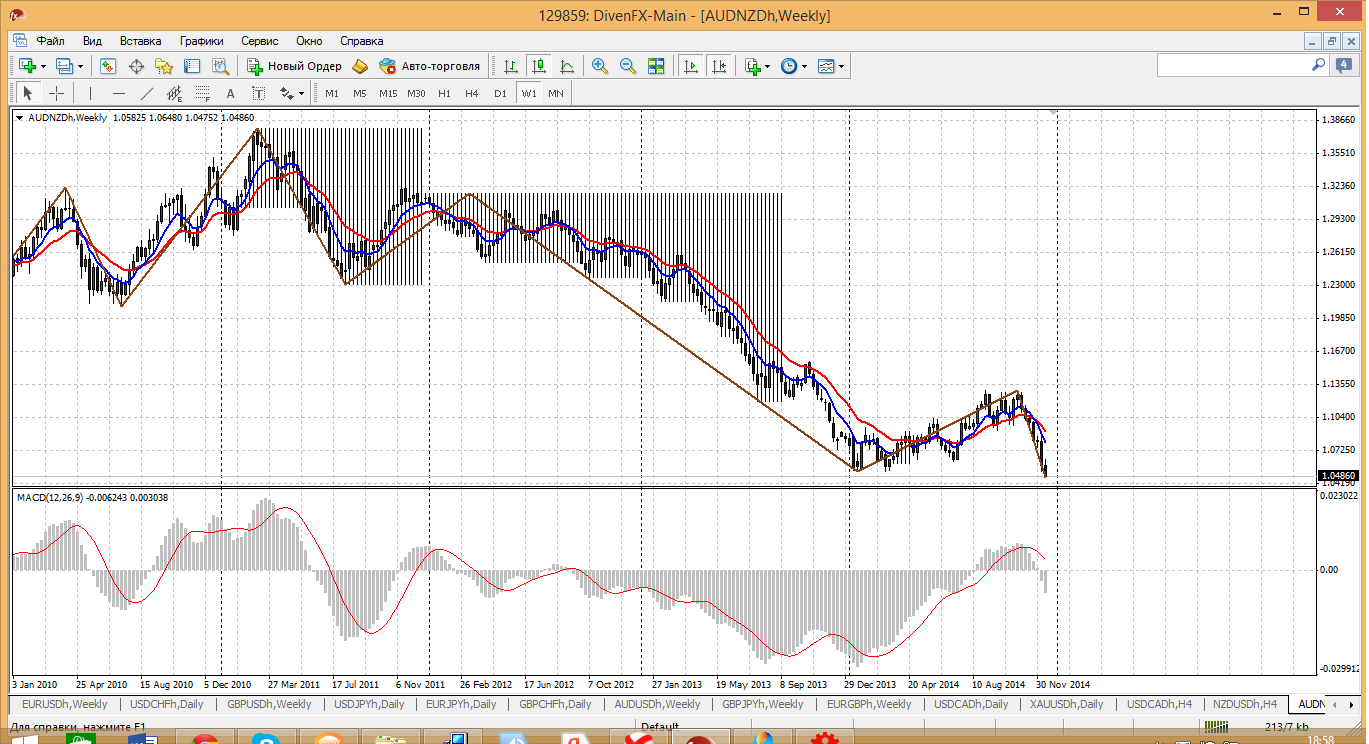Open the chat notifications icon showing 4
Screen dimensions: 1369x744
pos(1343,65)
